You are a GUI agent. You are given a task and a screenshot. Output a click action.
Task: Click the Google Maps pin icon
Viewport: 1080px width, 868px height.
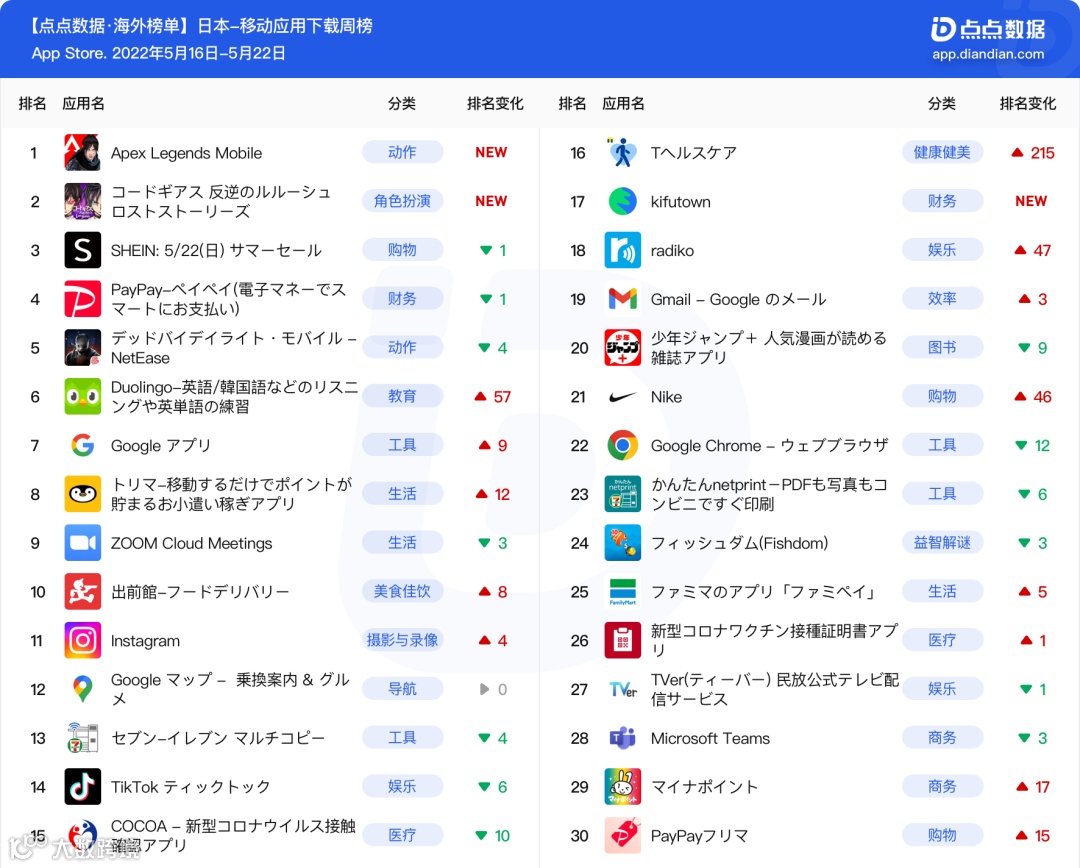pos(82,690)
